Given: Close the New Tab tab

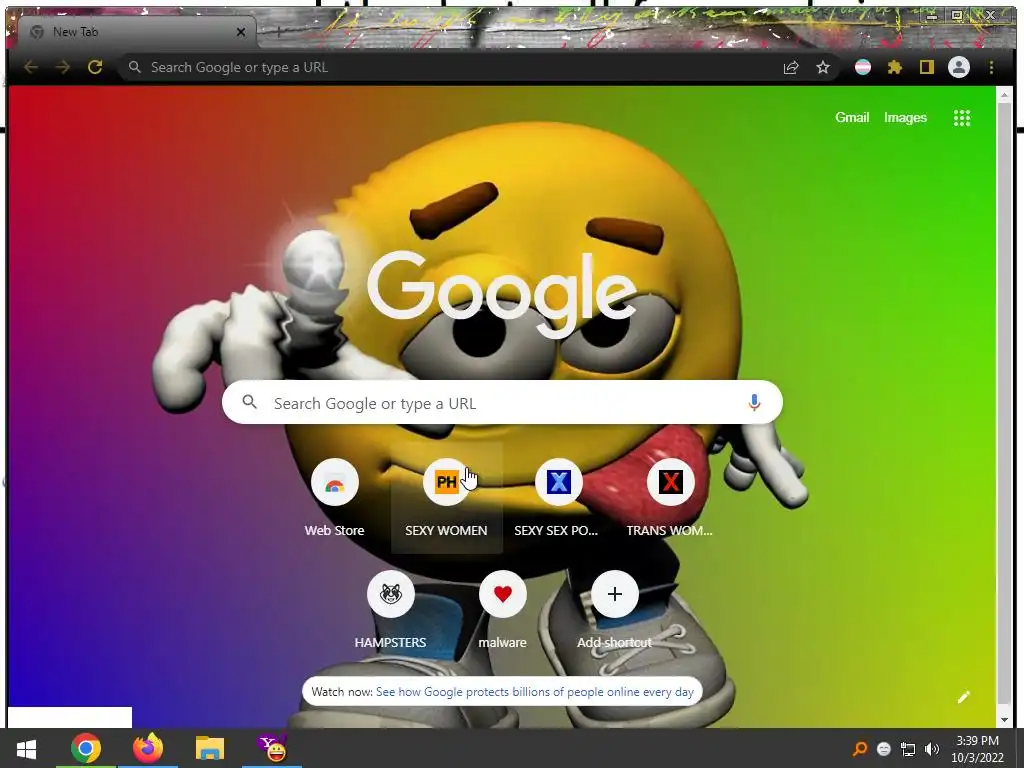Looking at the screenshot, I should 241,32.
